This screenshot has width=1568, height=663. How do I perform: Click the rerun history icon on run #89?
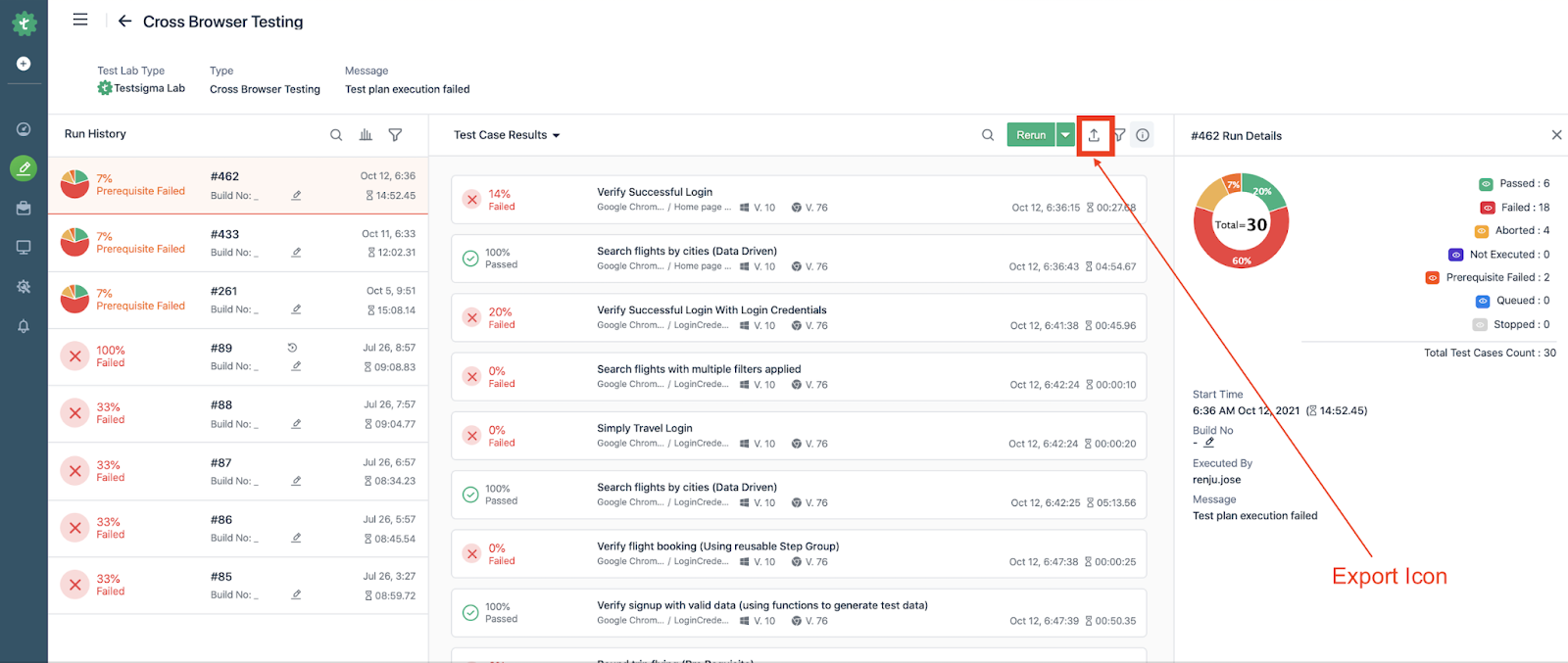point(292,348)
